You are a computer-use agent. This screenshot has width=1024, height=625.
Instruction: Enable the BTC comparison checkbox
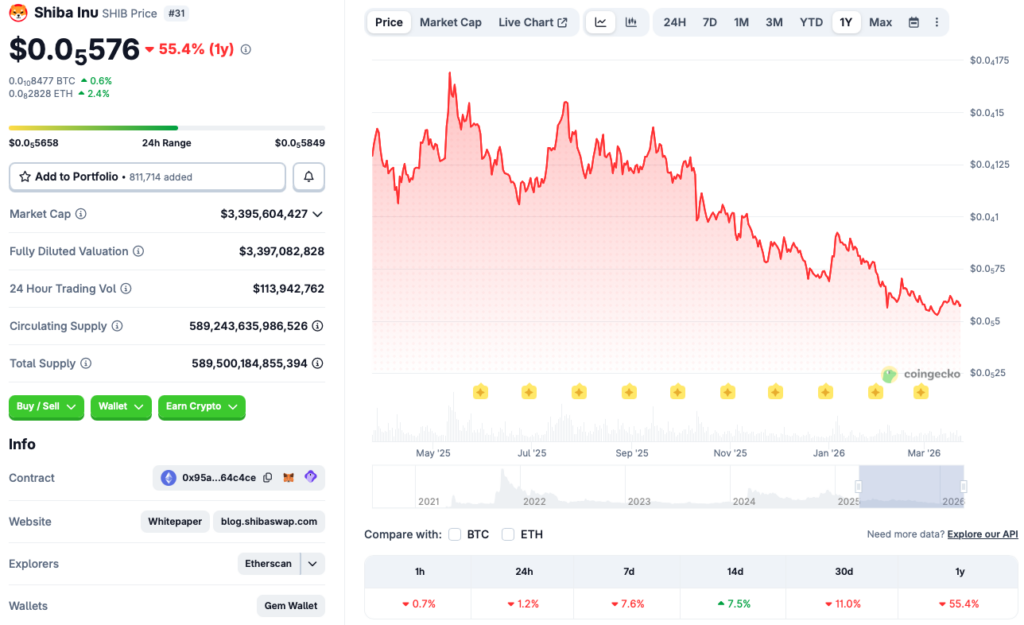455,534
